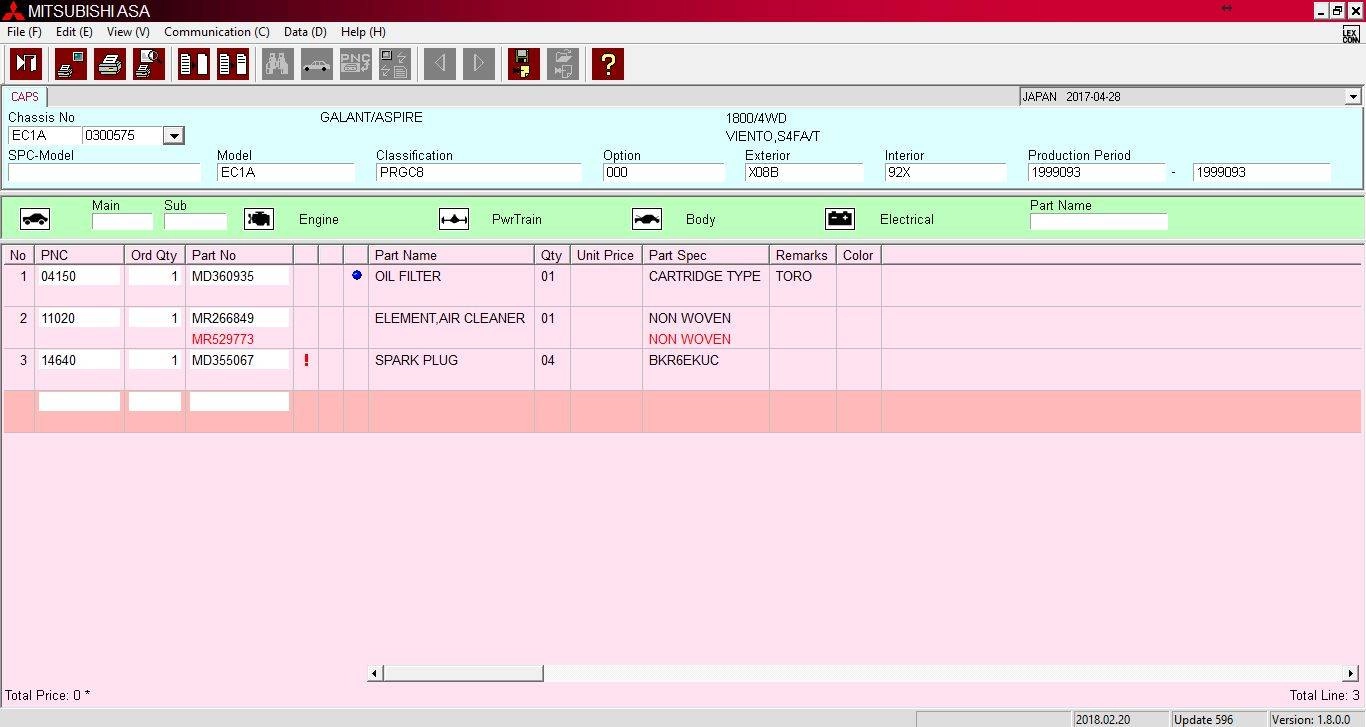Open the Edit (E) menu
The width and height of the screenshot is (1366, 727).
point(74,32)
